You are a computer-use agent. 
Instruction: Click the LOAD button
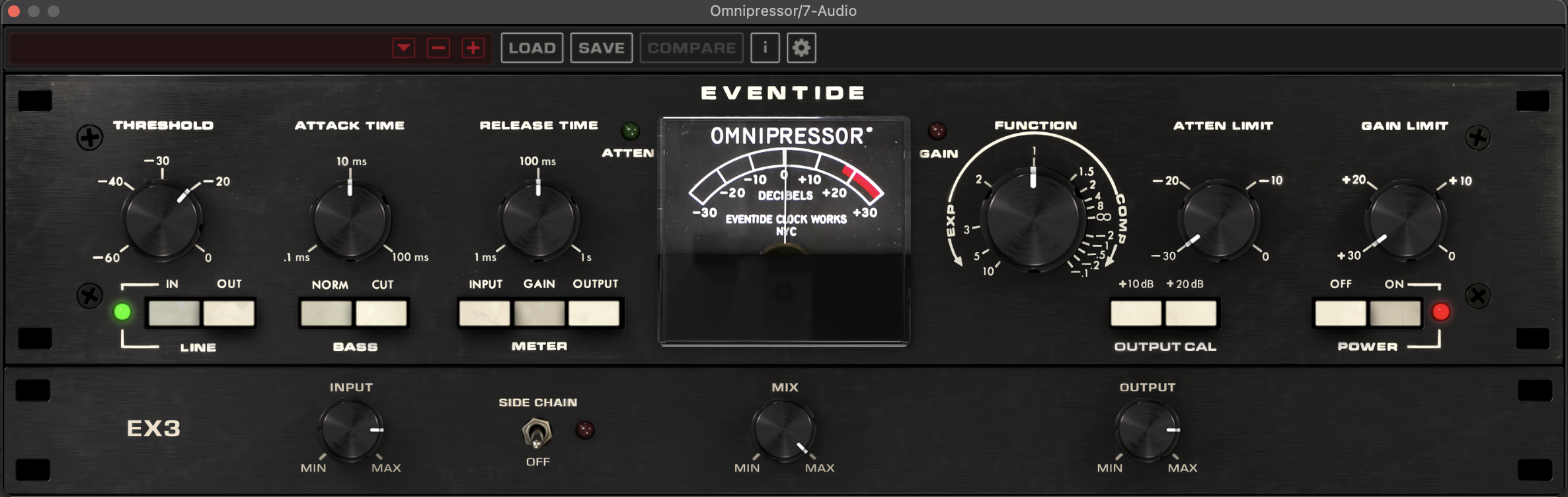point(532,48)
